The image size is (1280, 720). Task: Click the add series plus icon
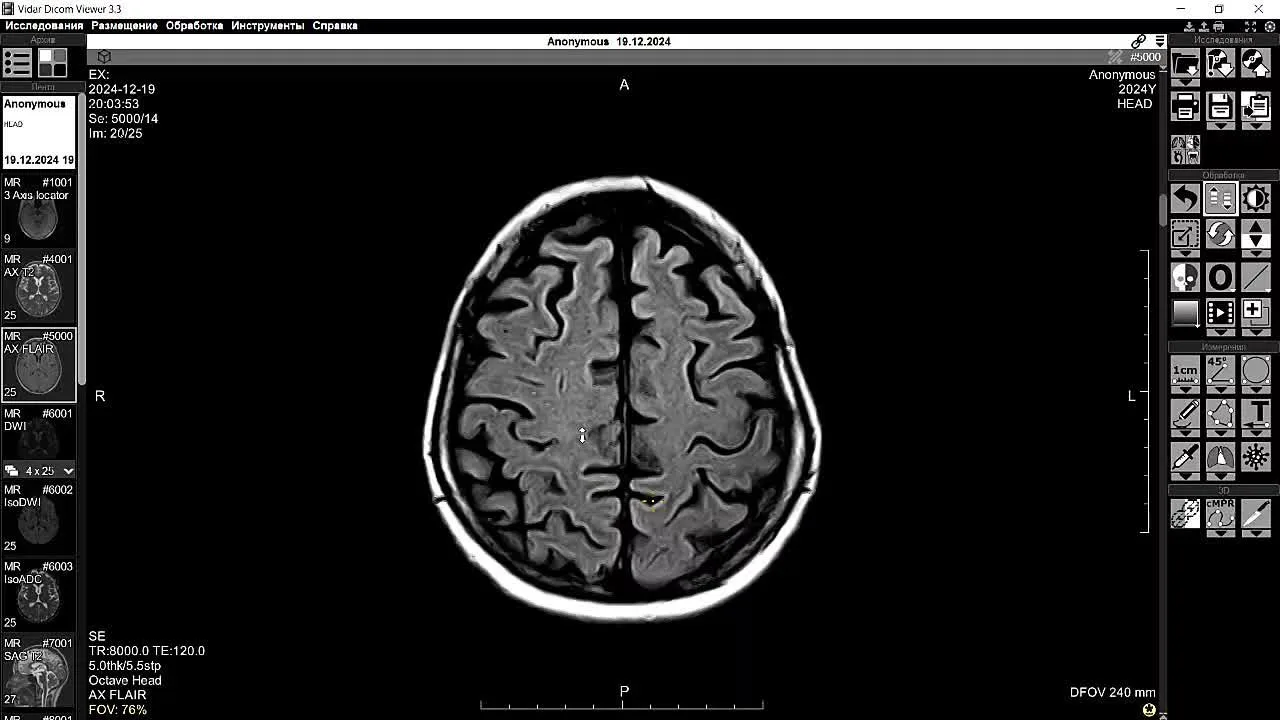point(1255,313)
